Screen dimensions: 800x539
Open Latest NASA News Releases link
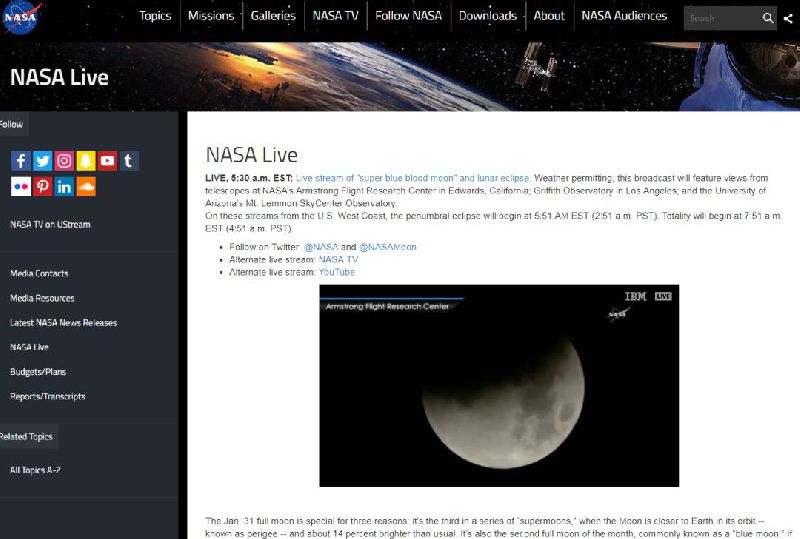64,323
